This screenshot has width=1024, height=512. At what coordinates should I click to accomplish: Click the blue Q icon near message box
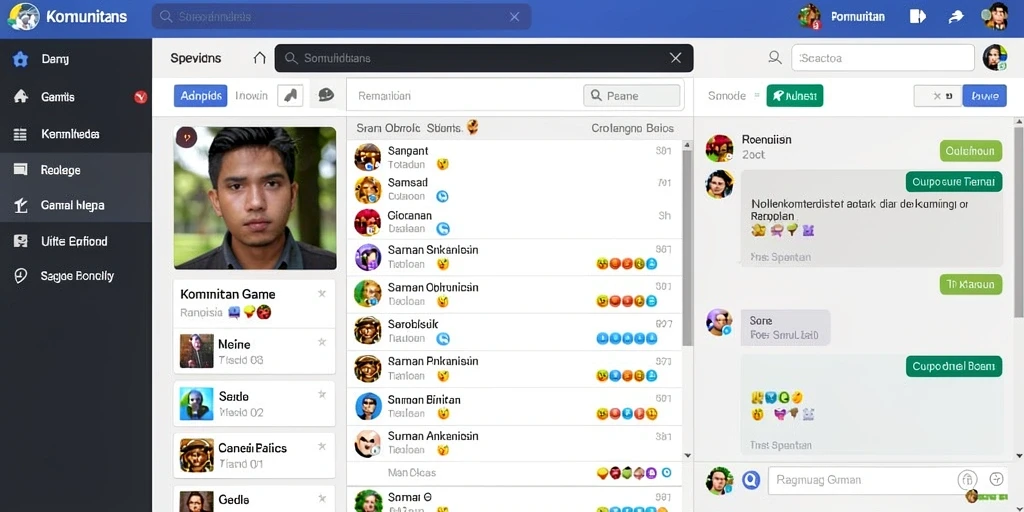coord(751,480)
